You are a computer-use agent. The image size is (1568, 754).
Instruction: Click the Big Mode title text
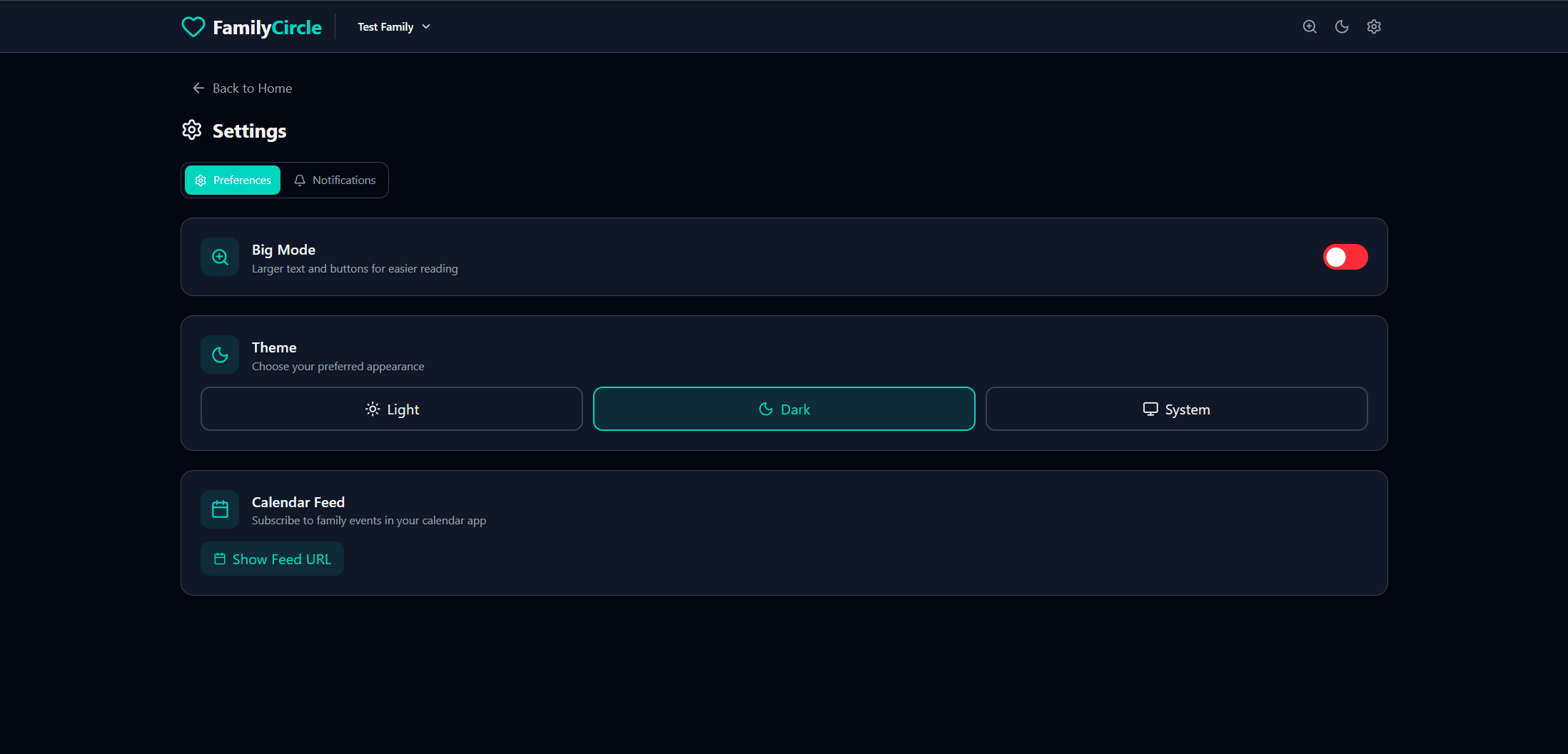(x=283, y=250)
